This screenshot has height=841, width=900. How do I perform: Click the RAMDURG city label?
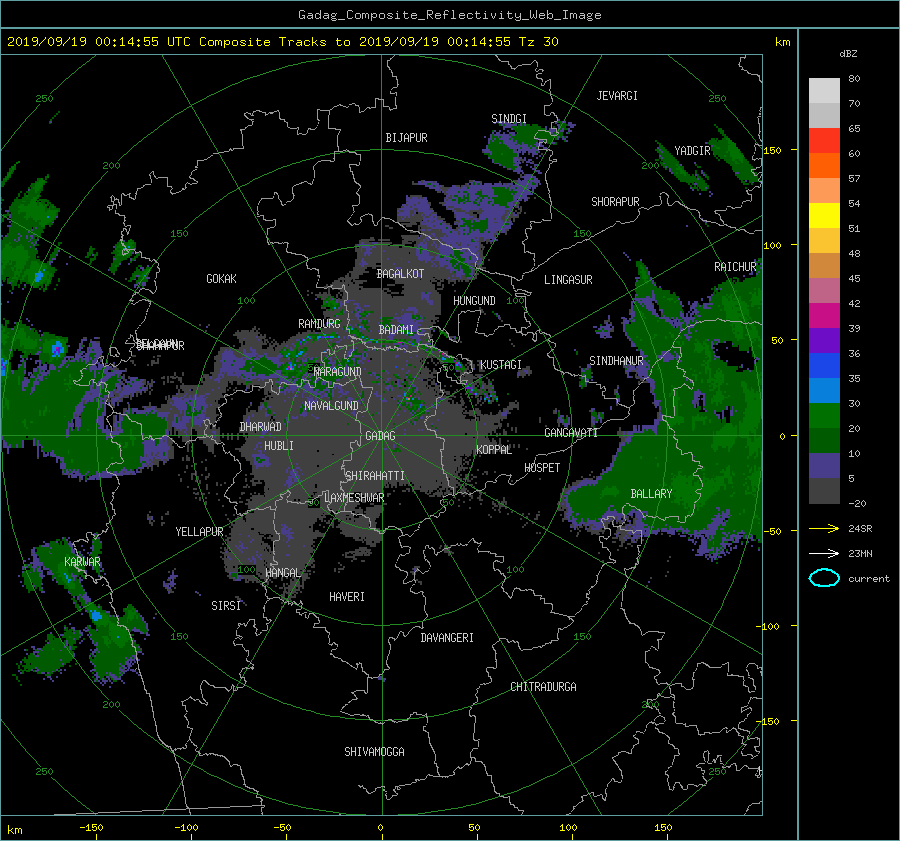click(319, 324)
